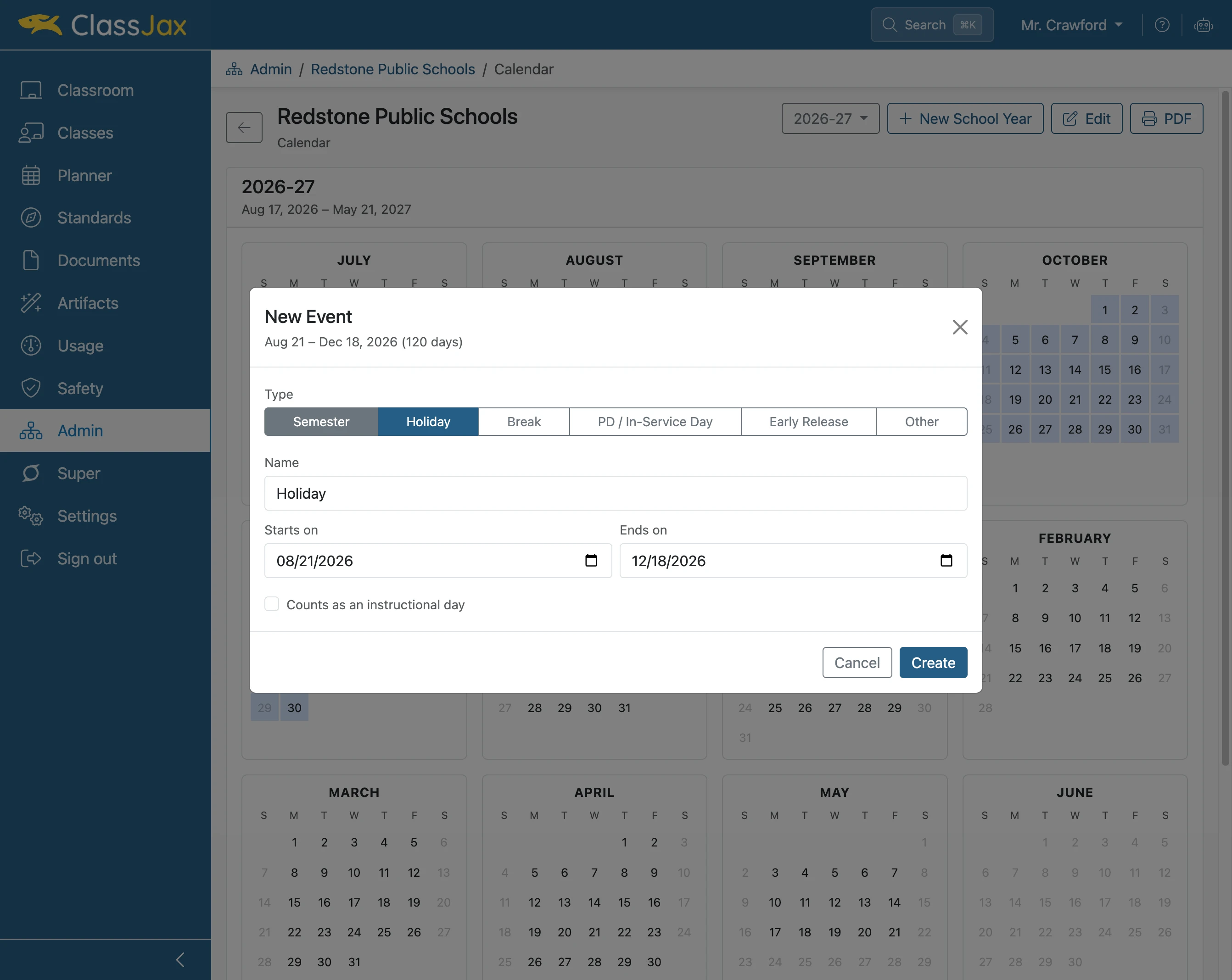Close the New Event dialog with X
The image size is (1232, 980).
960,327
